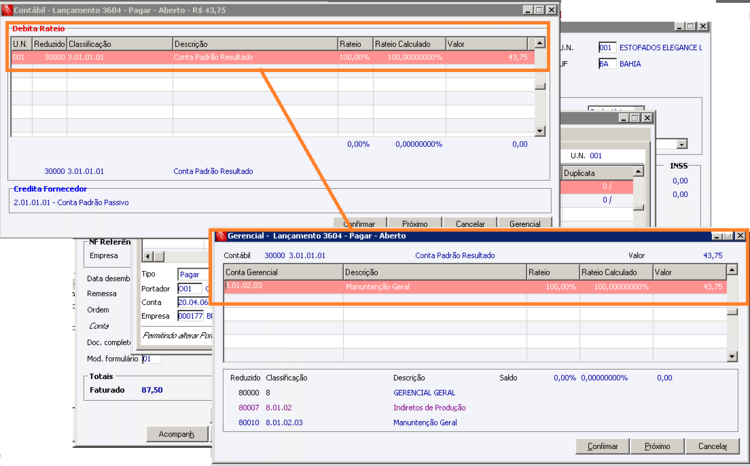Select the Conta Padrão Resultado rateio row
This screenshot has height=466, width=750.
click(273, 57)
